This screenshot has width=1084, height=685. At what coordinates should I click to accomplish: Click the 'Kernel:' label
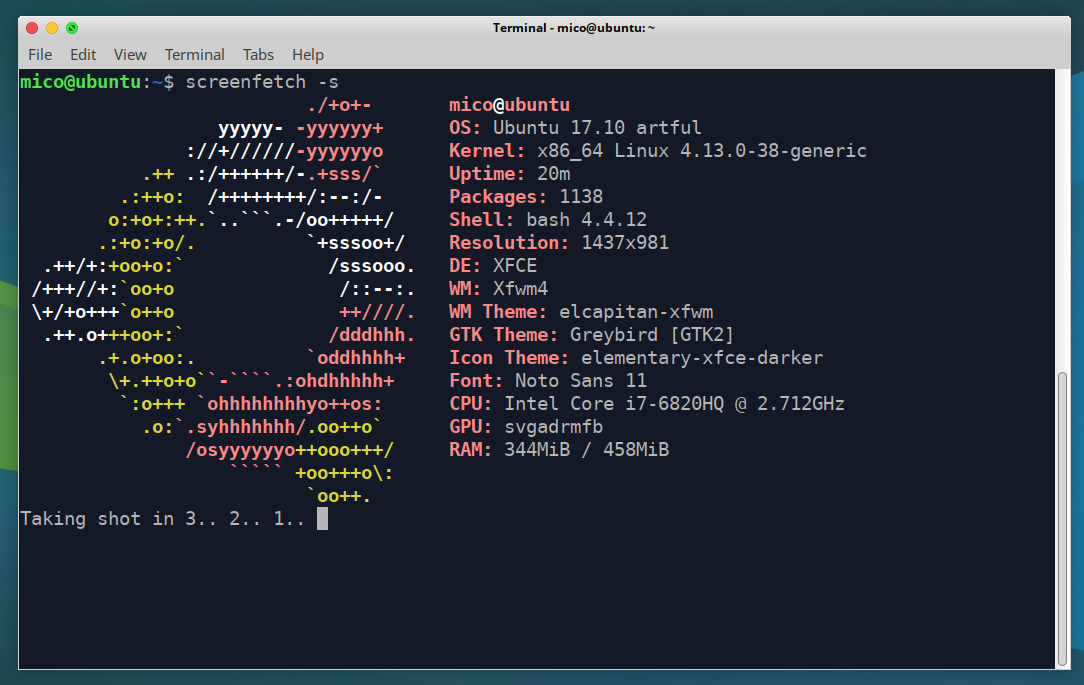[487, 151]
